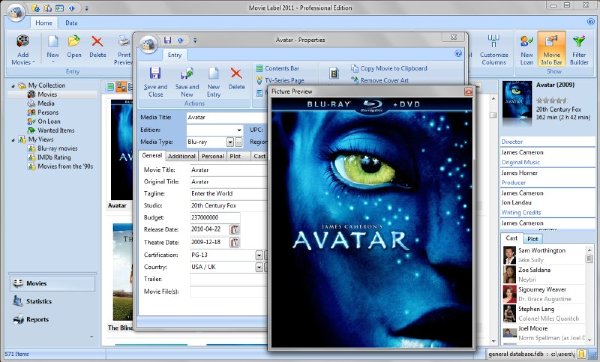
Task: Click New Entry in Properties dialog
Action: [x=214, y=82]
